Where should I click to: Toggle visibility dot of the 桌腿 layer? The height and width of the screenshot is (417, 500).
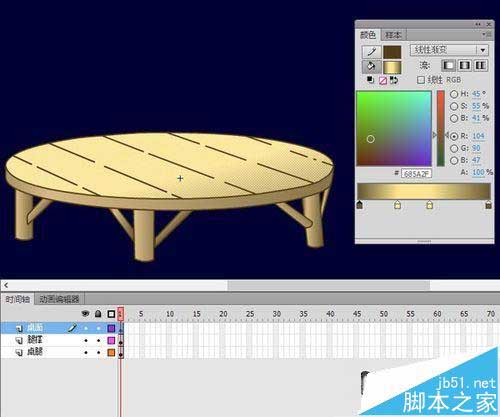click(x=86, y=352)
